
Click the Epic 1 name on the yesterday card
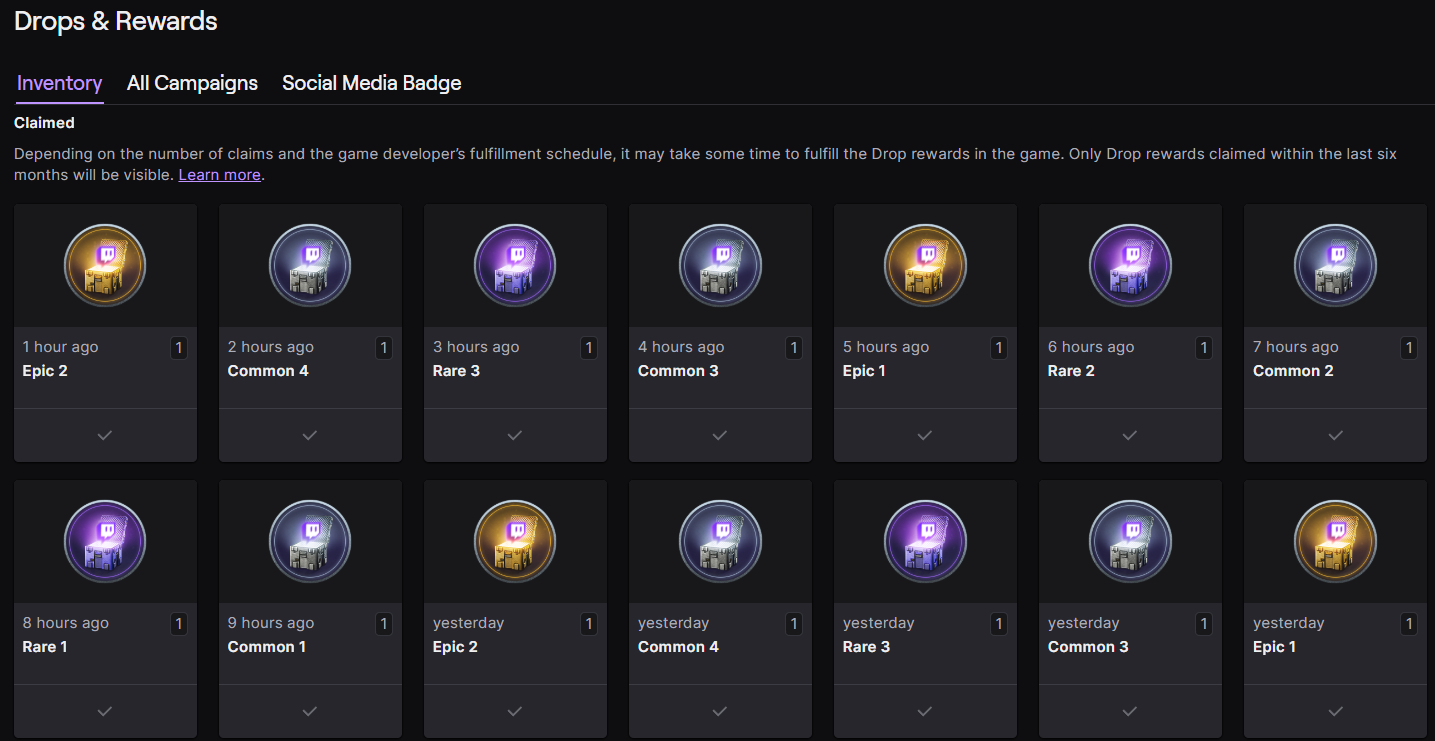click(1275, 647)
